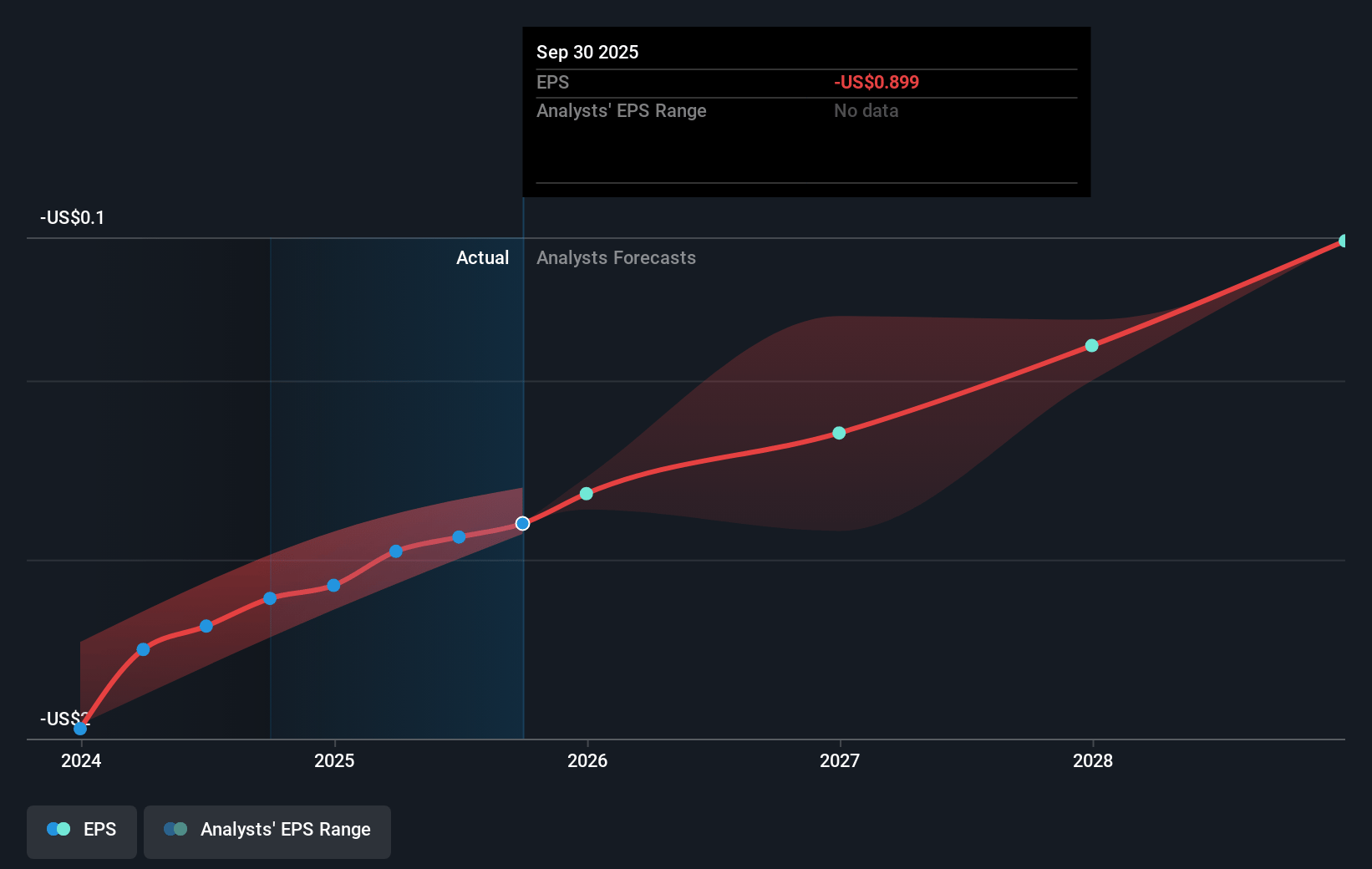Click the 2025 x-axis label

(x=334, y=760)
